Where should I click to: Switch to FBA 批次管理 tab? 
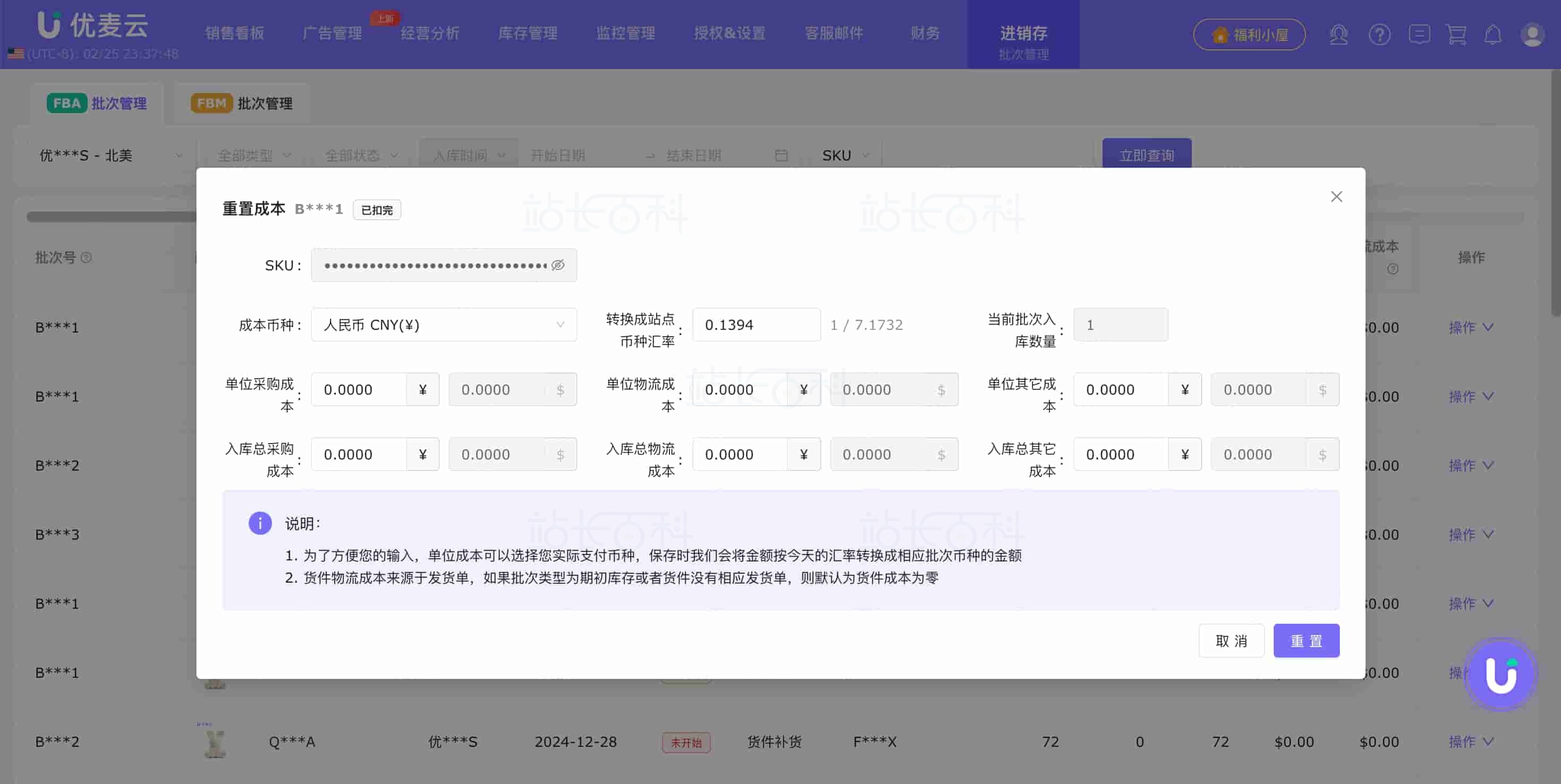point(97,104)
